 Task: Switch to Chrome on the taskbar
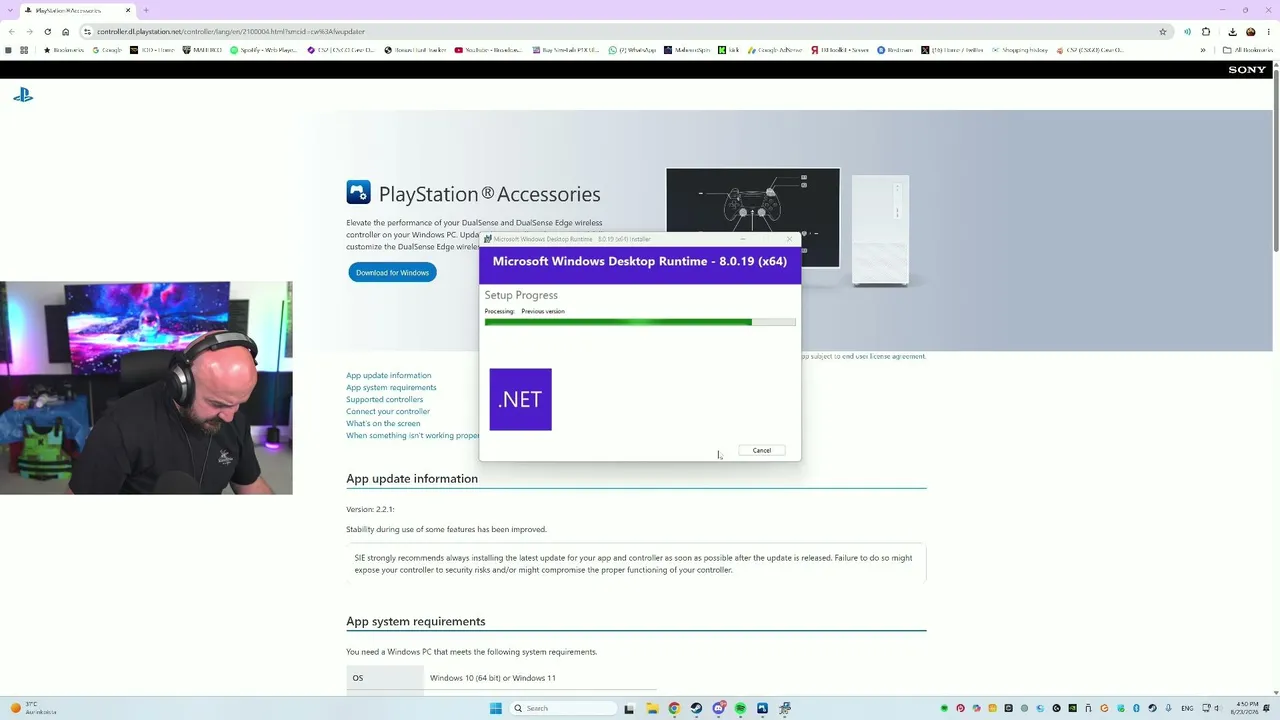[674, 708]
